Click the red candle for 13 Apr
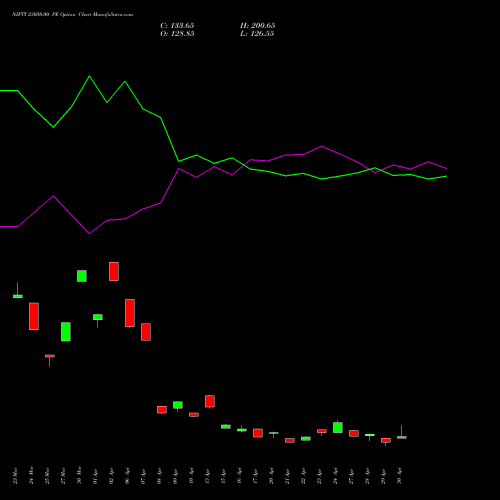Screen dimensions: 500x500 tap(210, 401)
